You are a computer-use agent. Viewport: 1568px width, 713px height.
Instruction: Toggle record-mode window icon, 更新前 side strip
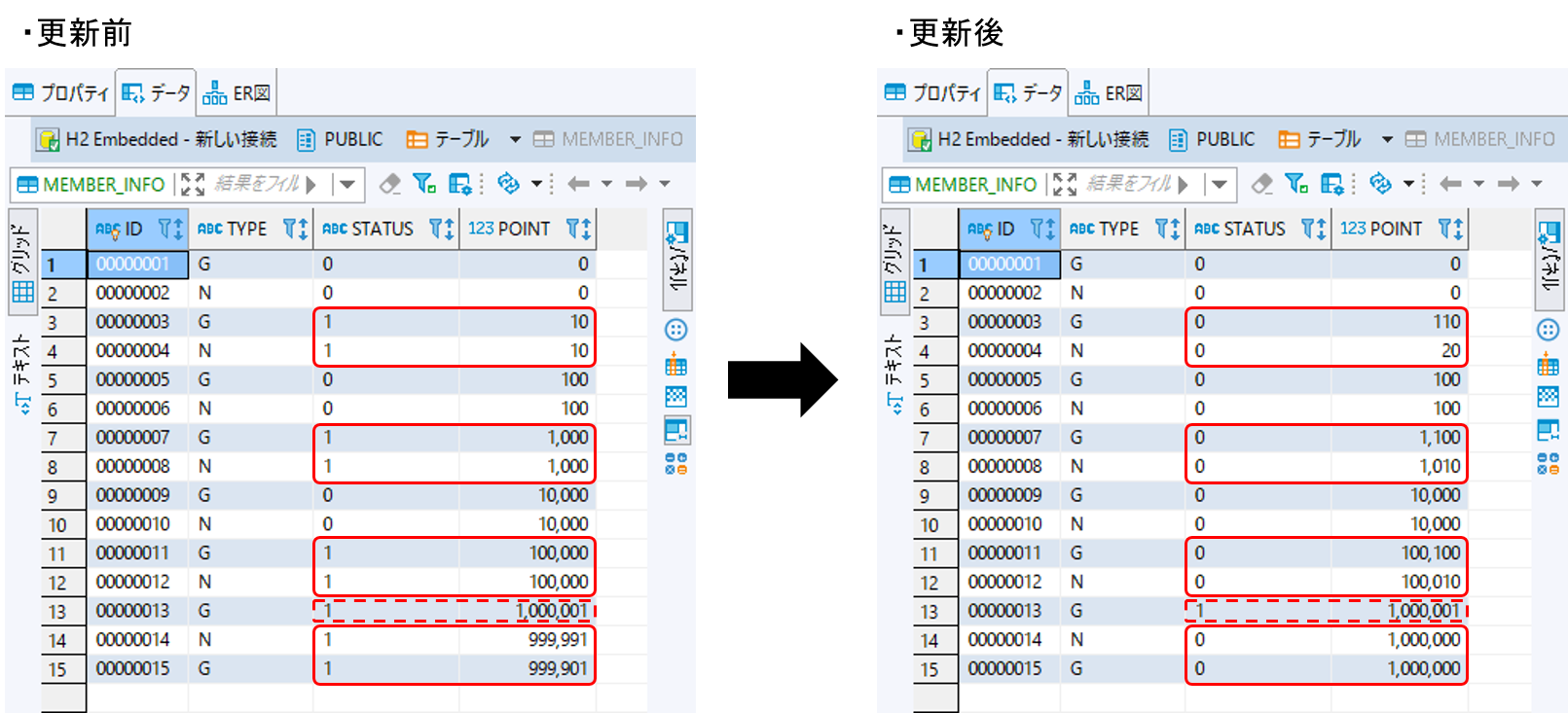coord(676,430)
